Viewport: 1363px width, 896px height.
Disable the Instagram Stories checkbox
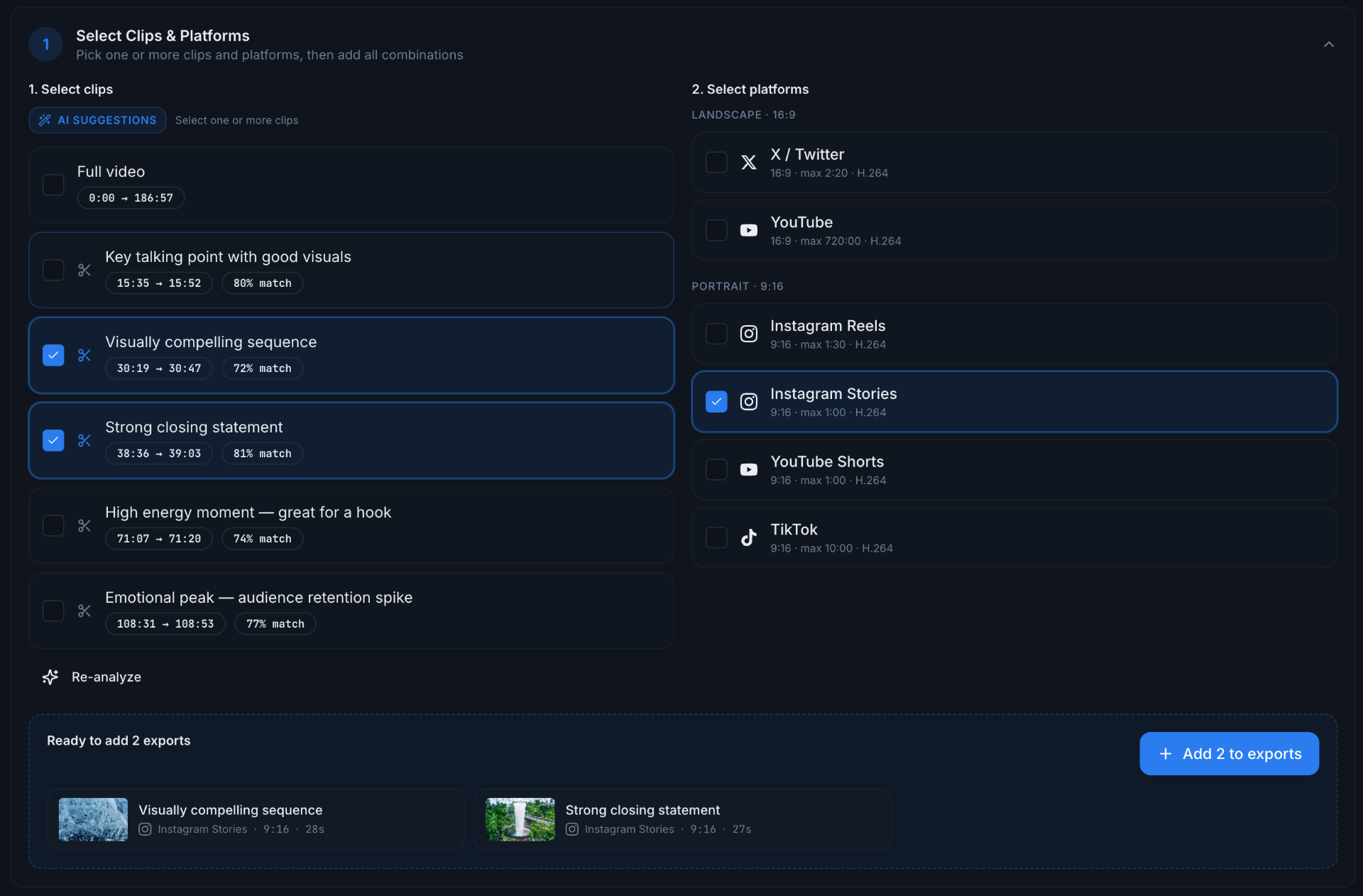point(716,402)
